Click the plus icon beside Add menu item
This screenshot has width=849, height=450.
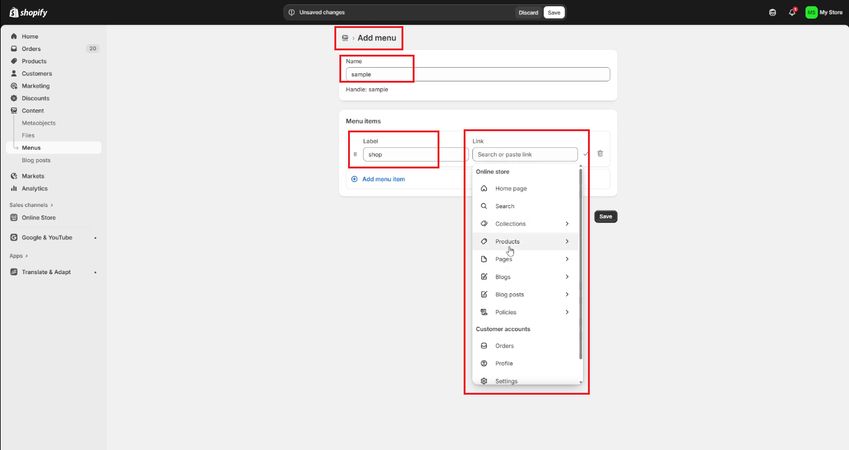point(355,179)
